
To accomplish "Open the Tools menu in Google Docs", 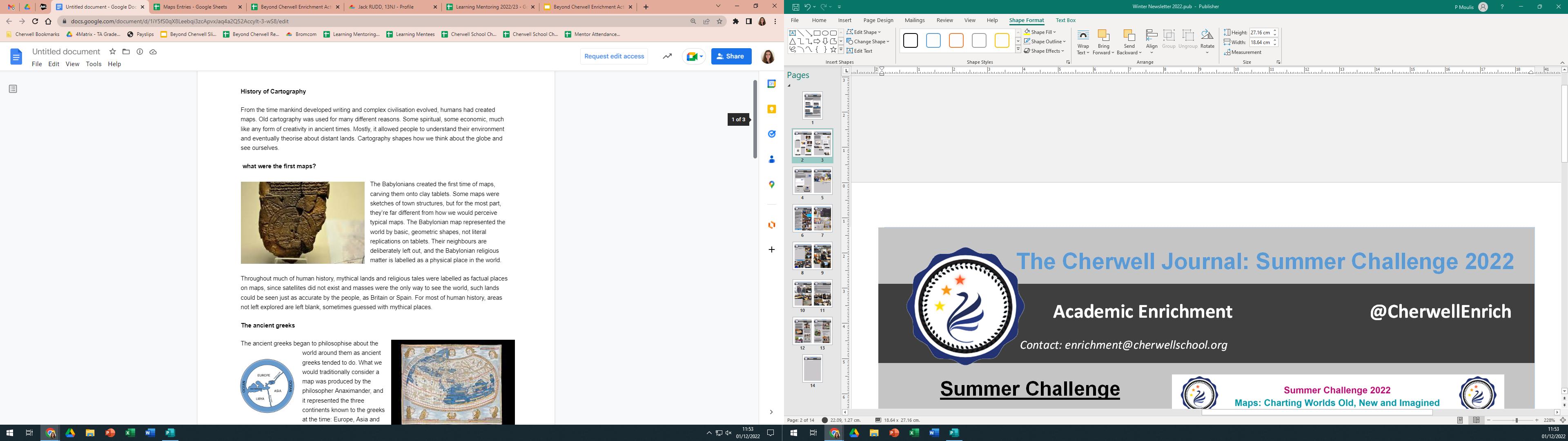I will [x=93, y=64].
